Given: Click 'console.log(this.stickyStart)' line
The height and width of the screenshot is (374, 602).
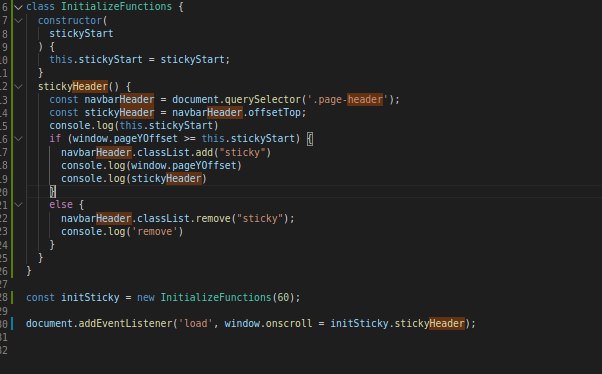Looking at the screenshot, I should coord(134,126).
